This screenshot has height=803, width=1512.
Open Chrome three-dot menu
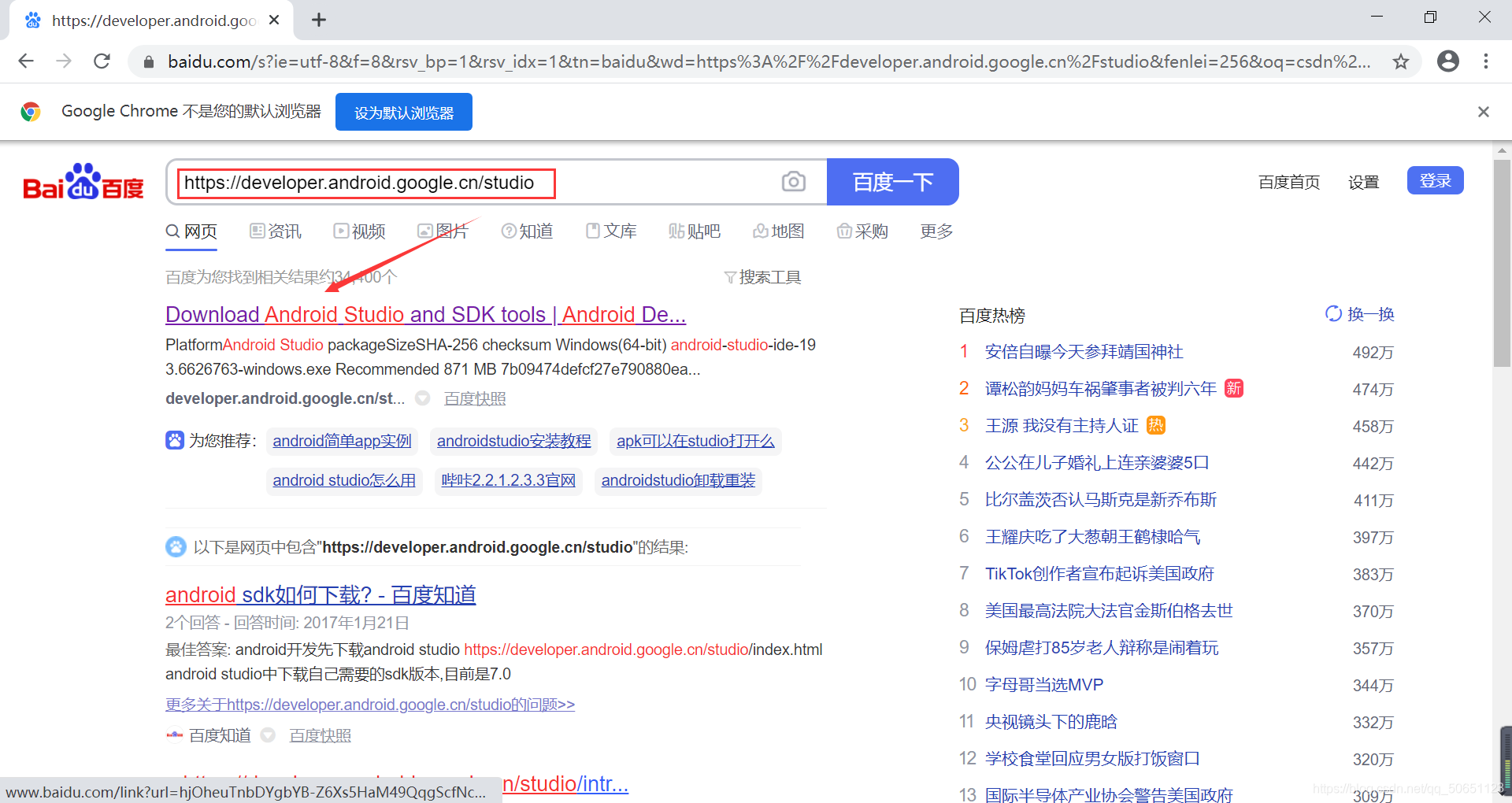[x=1485, y=61]
